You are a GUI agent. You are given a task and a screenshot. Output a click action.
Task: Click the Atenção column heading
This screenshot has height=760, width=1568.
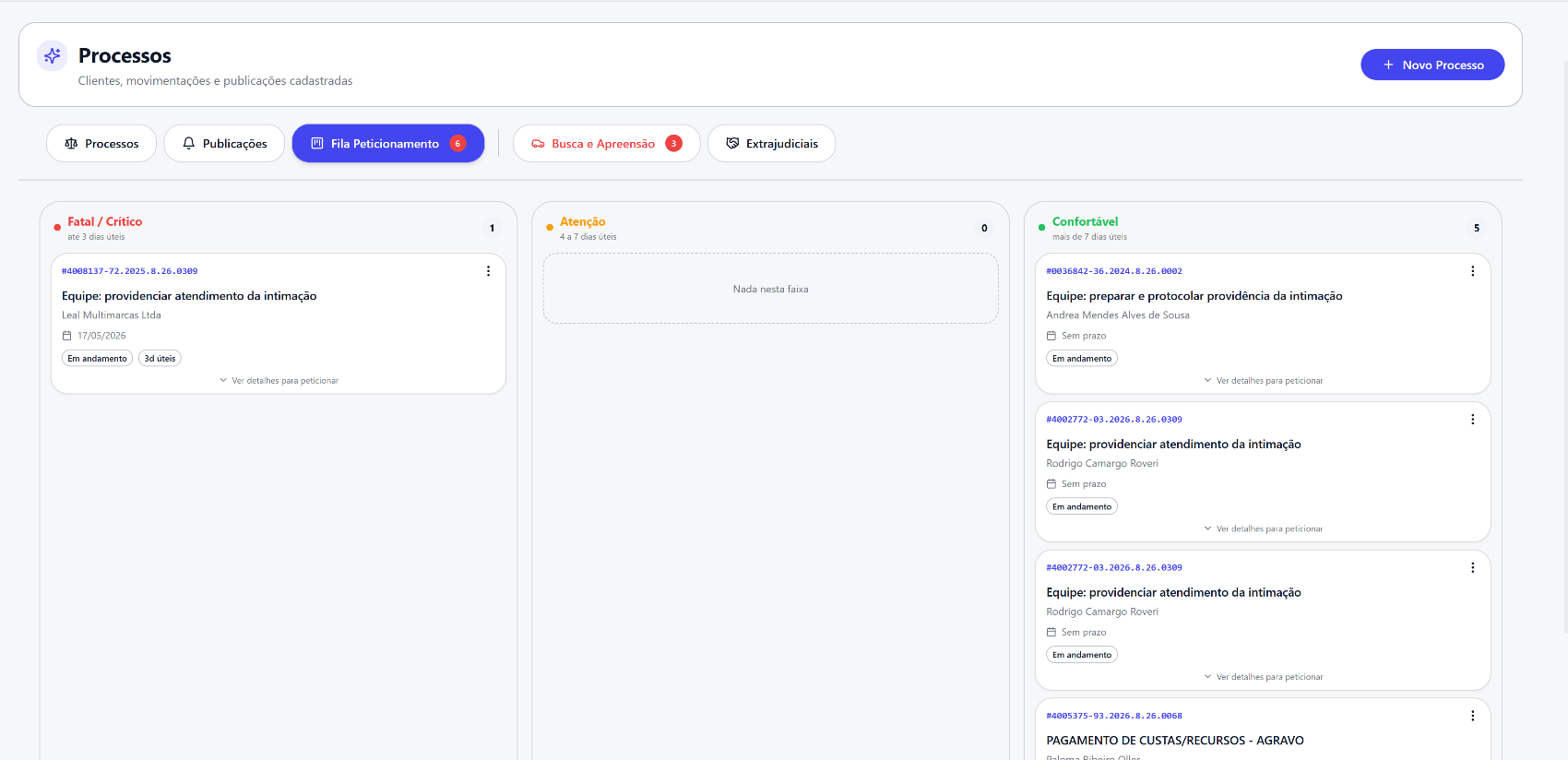pos(583,221)
